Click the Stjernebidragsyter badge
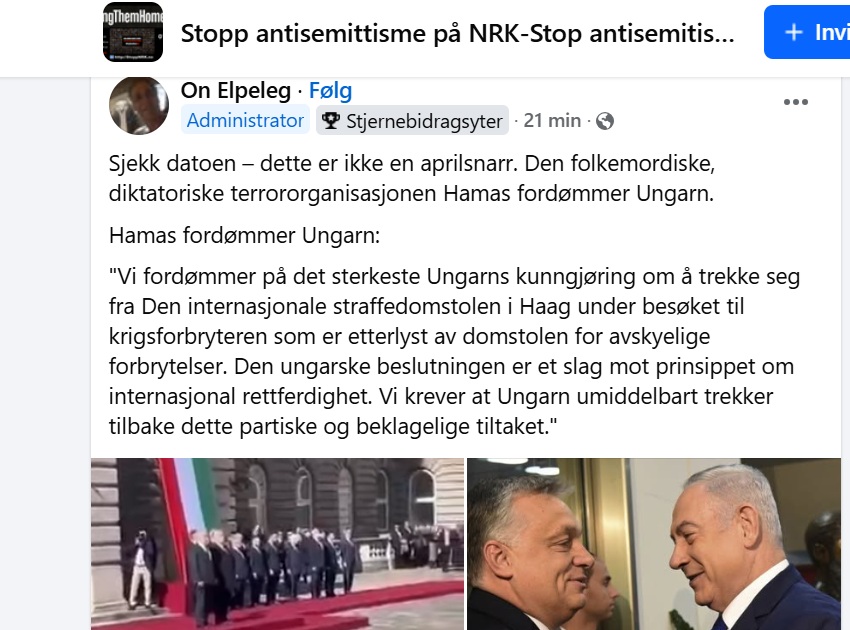 (x=413, y=120)
